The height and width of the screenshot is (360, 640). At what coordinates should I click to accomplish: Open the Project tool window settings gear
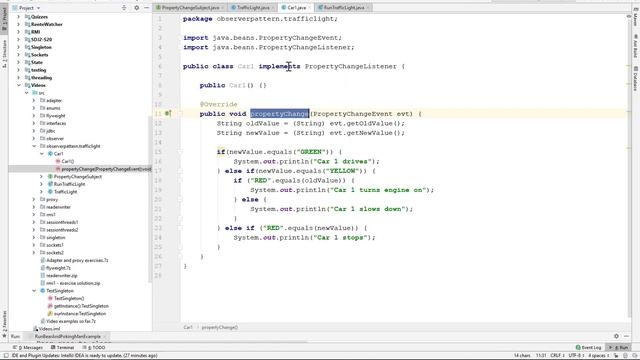pos(137,8)
